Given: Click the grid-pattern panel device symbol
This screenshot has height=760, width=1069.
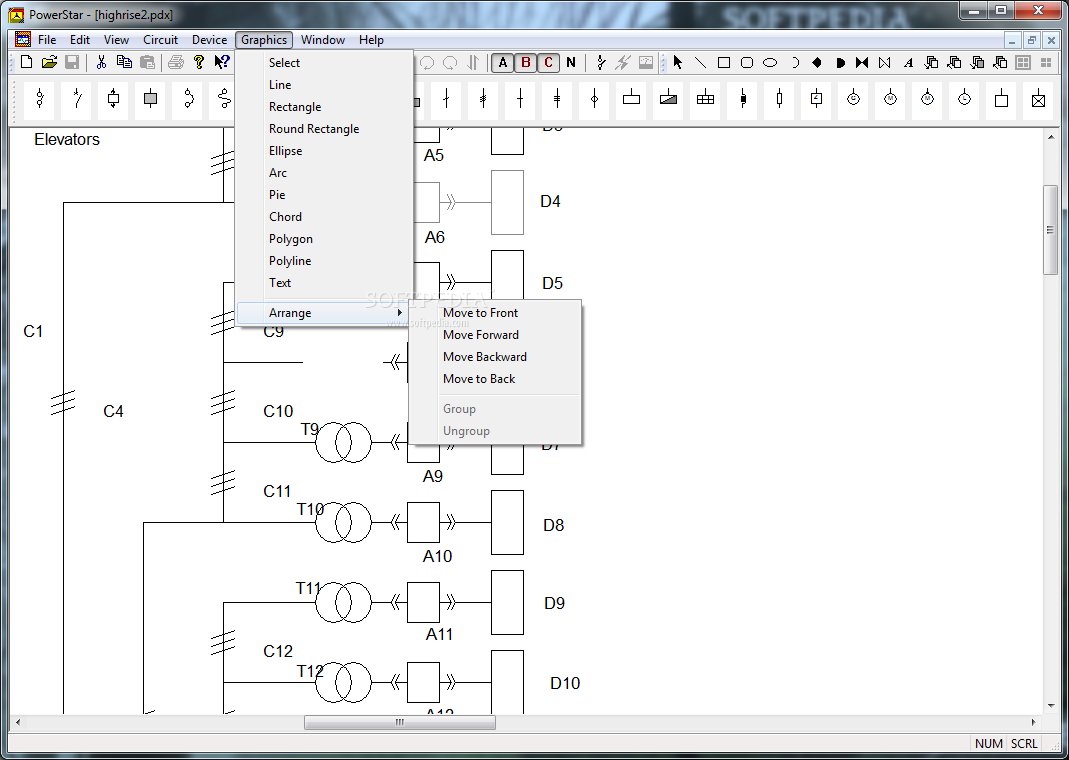Looking at the screenshot, I should tap(706, 100).
